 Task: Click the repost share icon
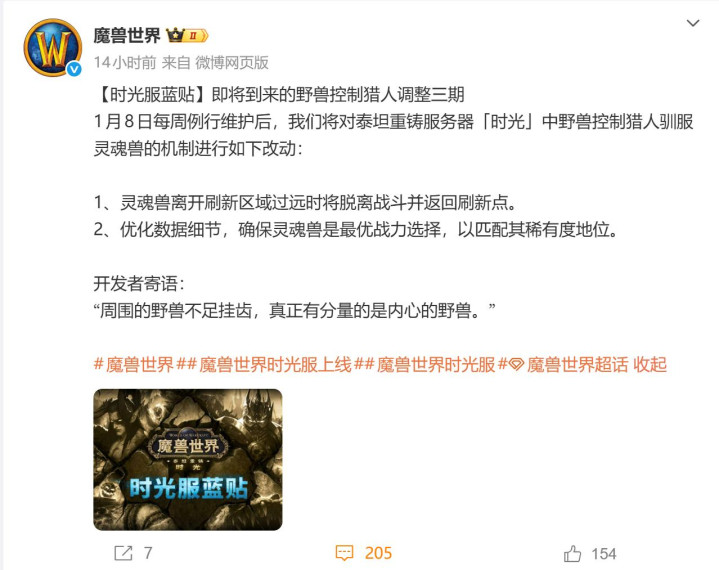[x=123, y=553]
